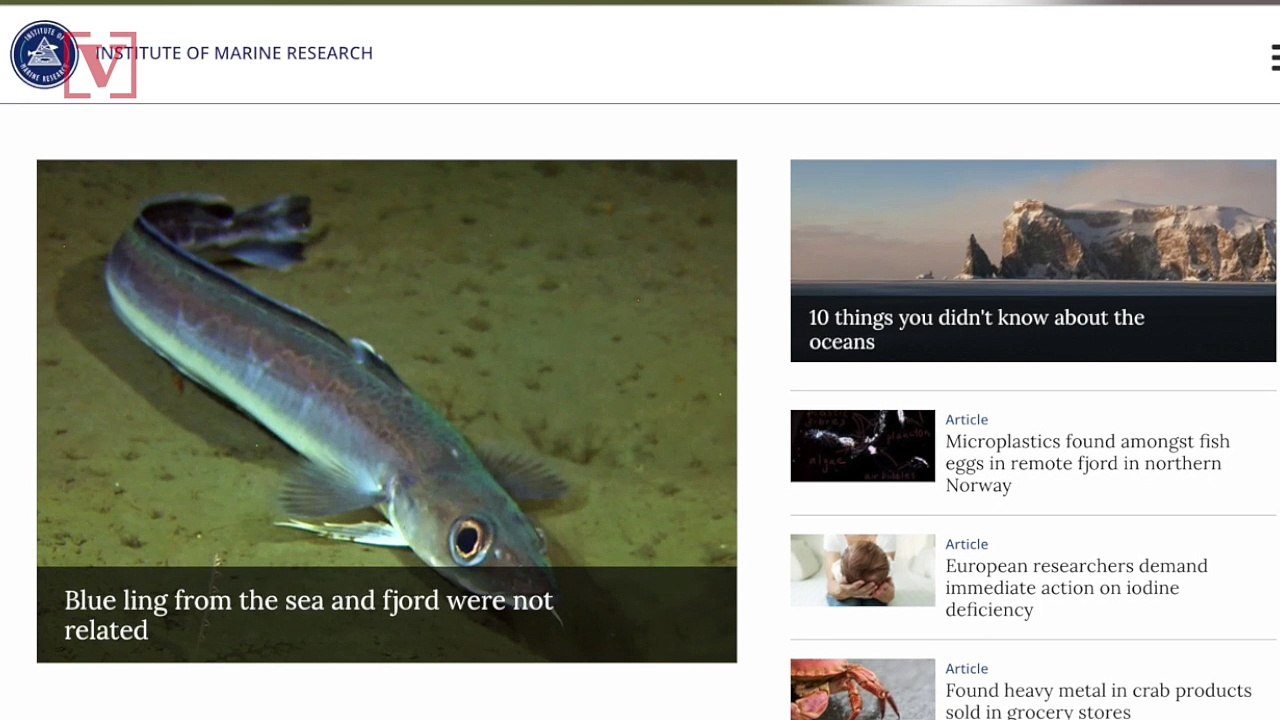This screenshot has width=1280, height=720.
Task: Click 'Article' label above crab products headline
Action: click(x=967, y=668)
